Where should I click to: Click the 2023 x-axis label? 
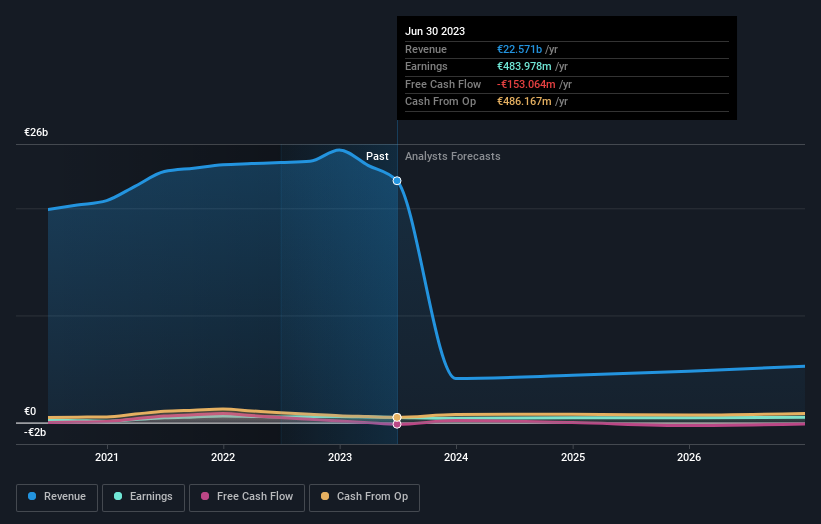[x=340, y=457]
